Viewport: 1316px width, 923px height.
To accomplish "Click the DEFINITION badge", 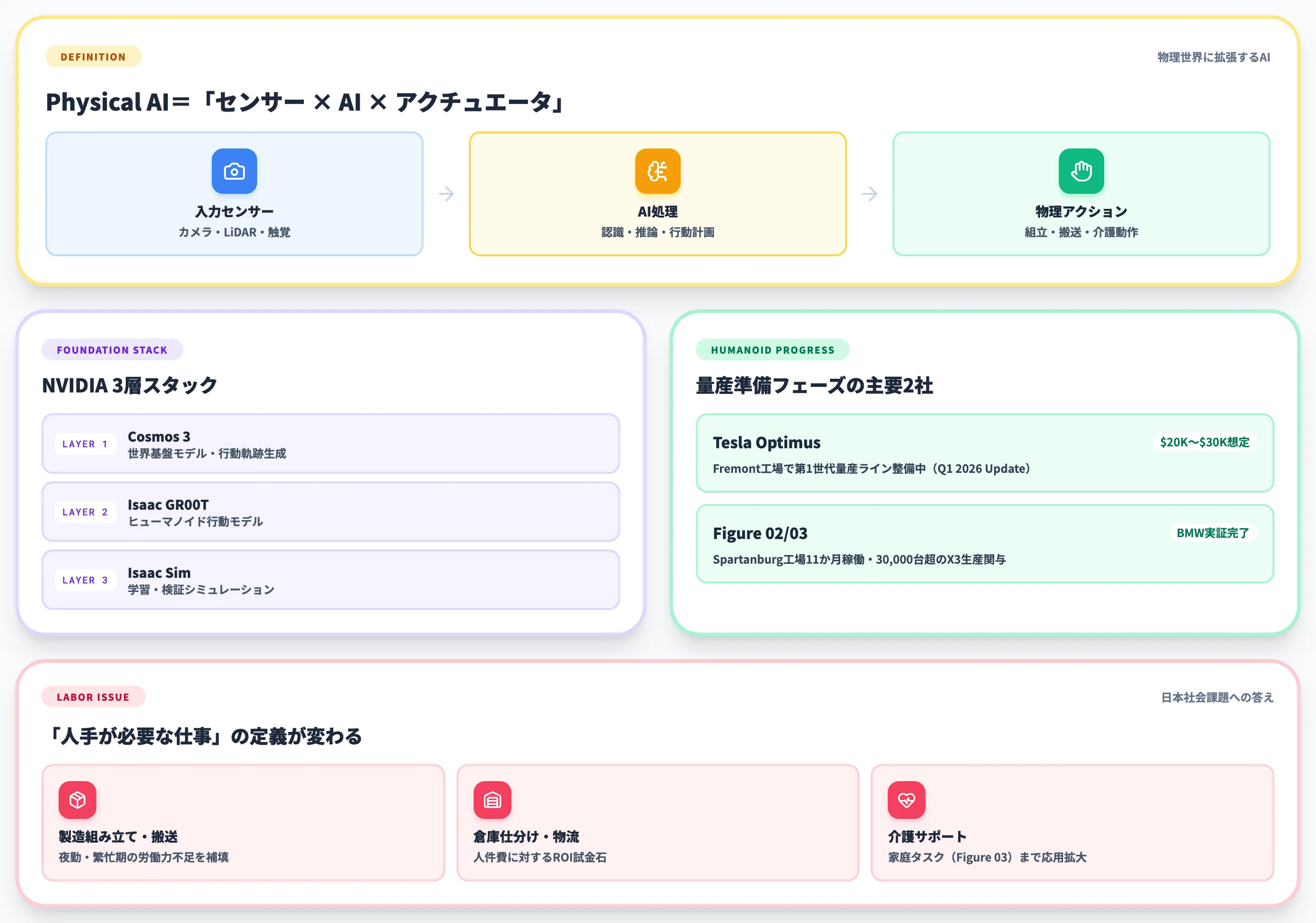I will [94, 57].
